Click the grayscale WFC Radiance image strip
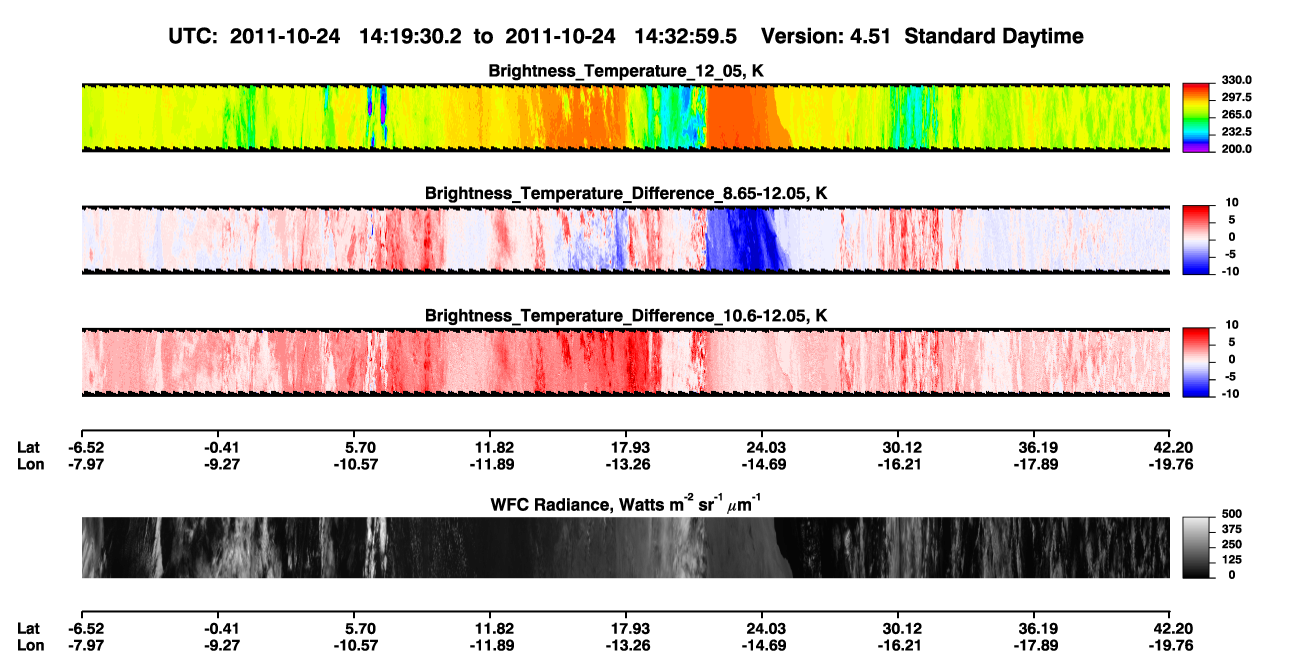The width and height of the screenshot is (1300, 667). [x=625, y=547]
